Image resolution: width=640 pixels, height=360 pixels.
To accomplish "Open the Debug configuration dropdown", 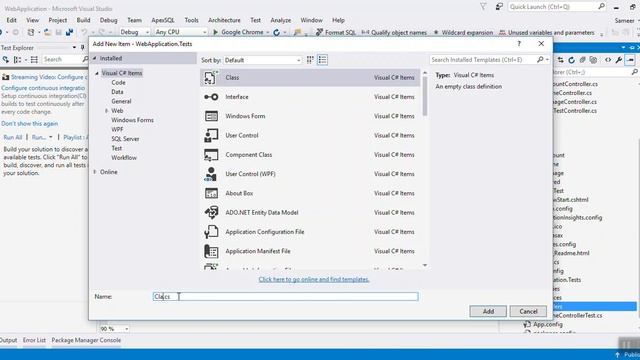I will 134,32.
